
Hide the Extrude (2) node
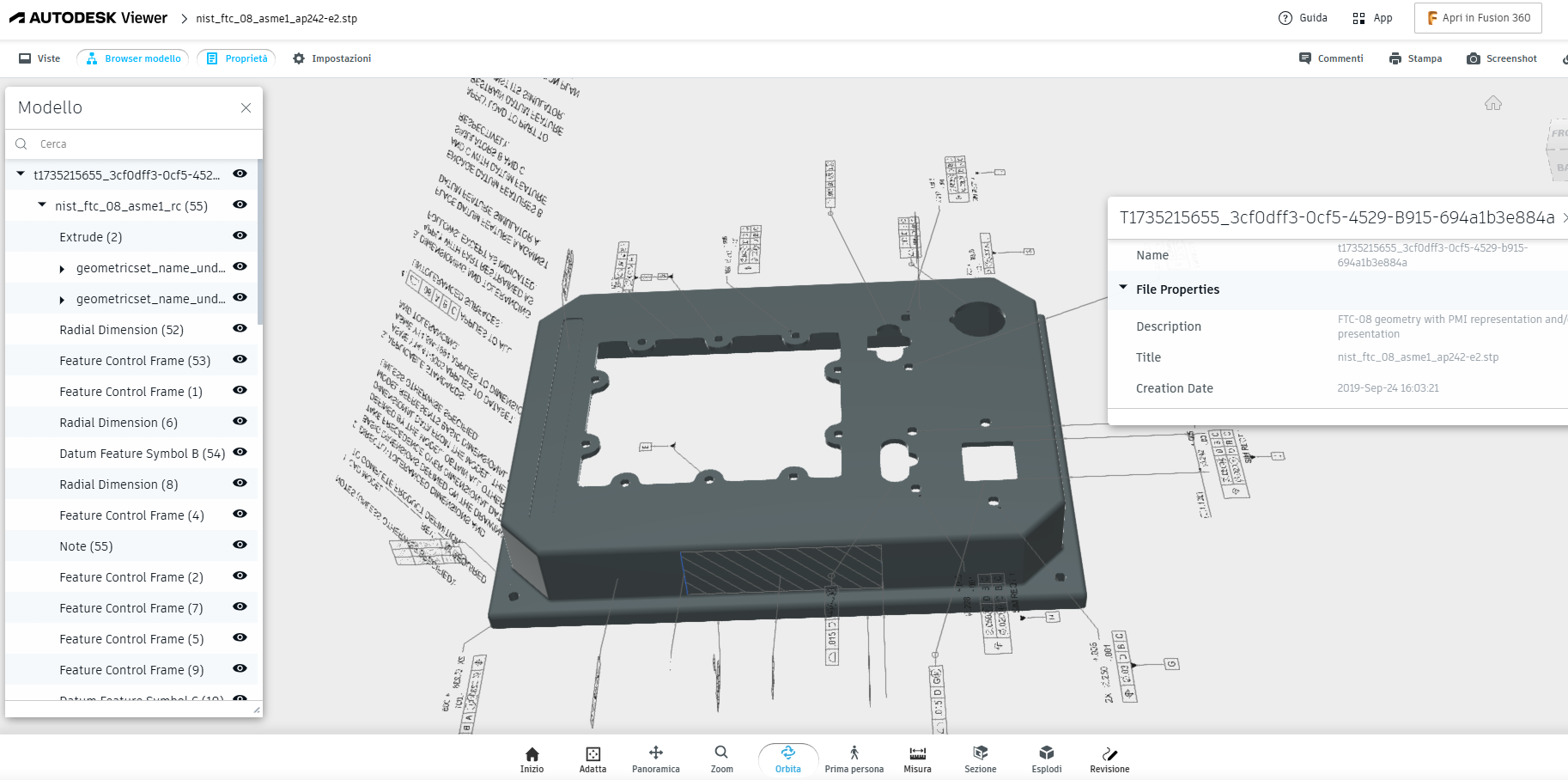pyautogui.click(x=240, y=235)
